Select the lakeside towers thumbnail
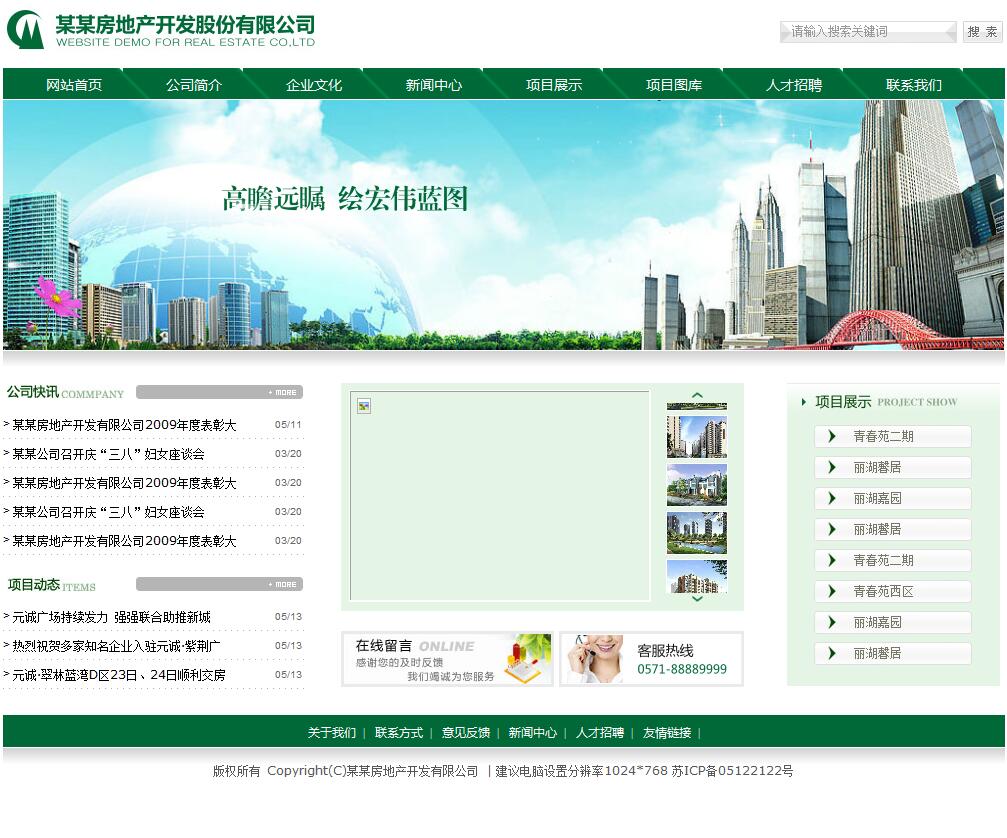 coord(697,533)
